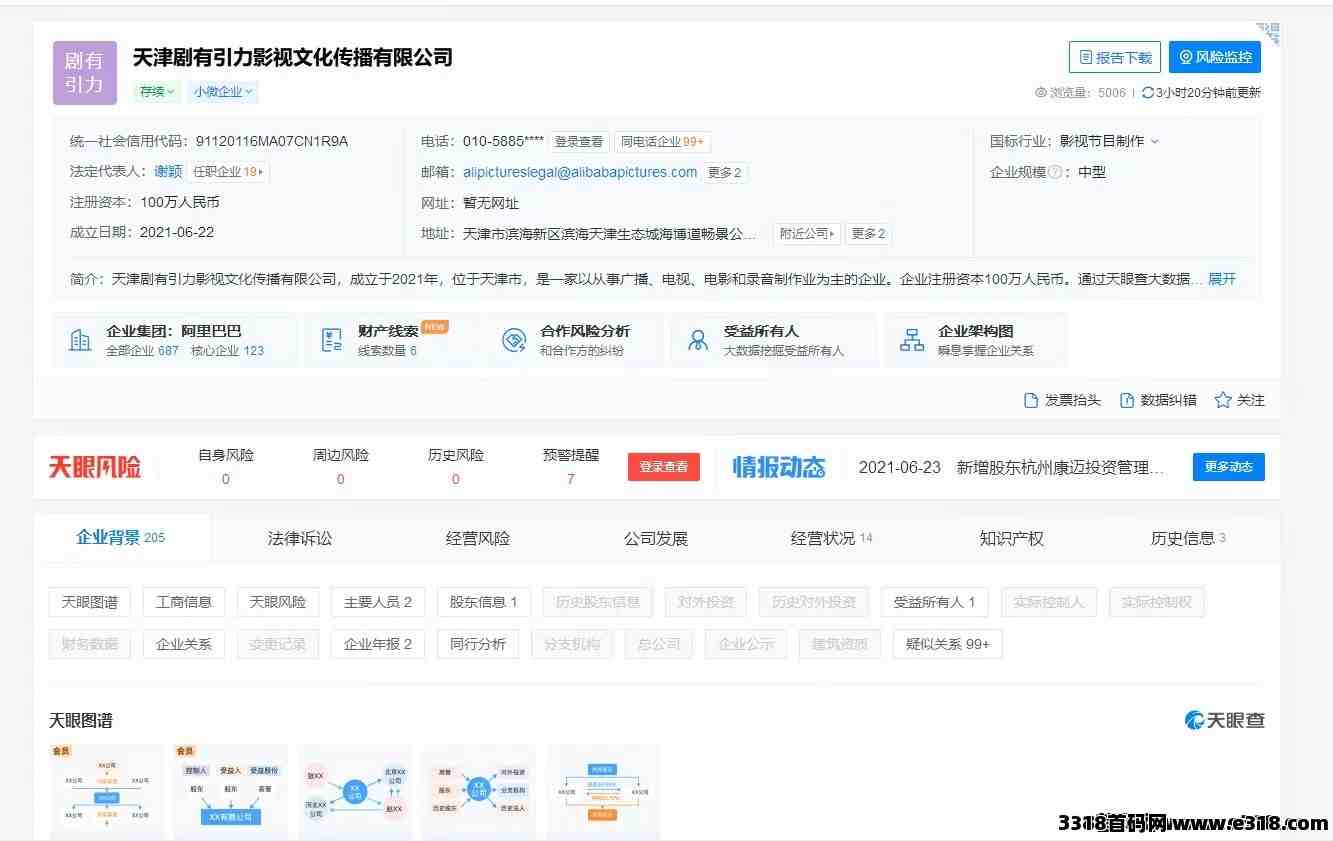Screen dimensions: 1333x841
Task: Expand 任职企业 19 list
Action: (x=229, y=172)
